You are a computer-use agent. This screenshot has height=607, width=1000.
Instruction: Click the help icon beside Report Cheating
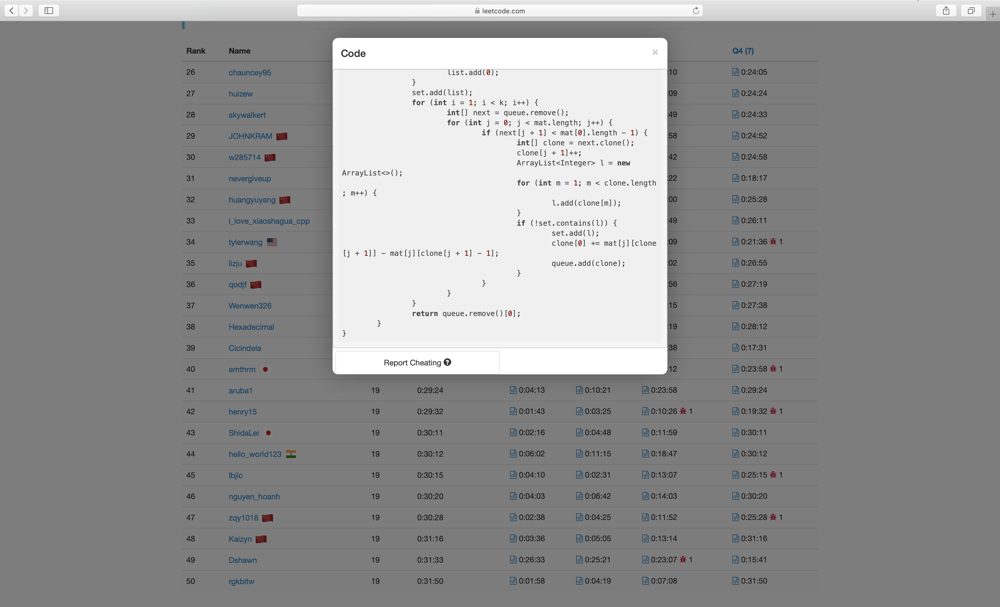pos(447,363)
